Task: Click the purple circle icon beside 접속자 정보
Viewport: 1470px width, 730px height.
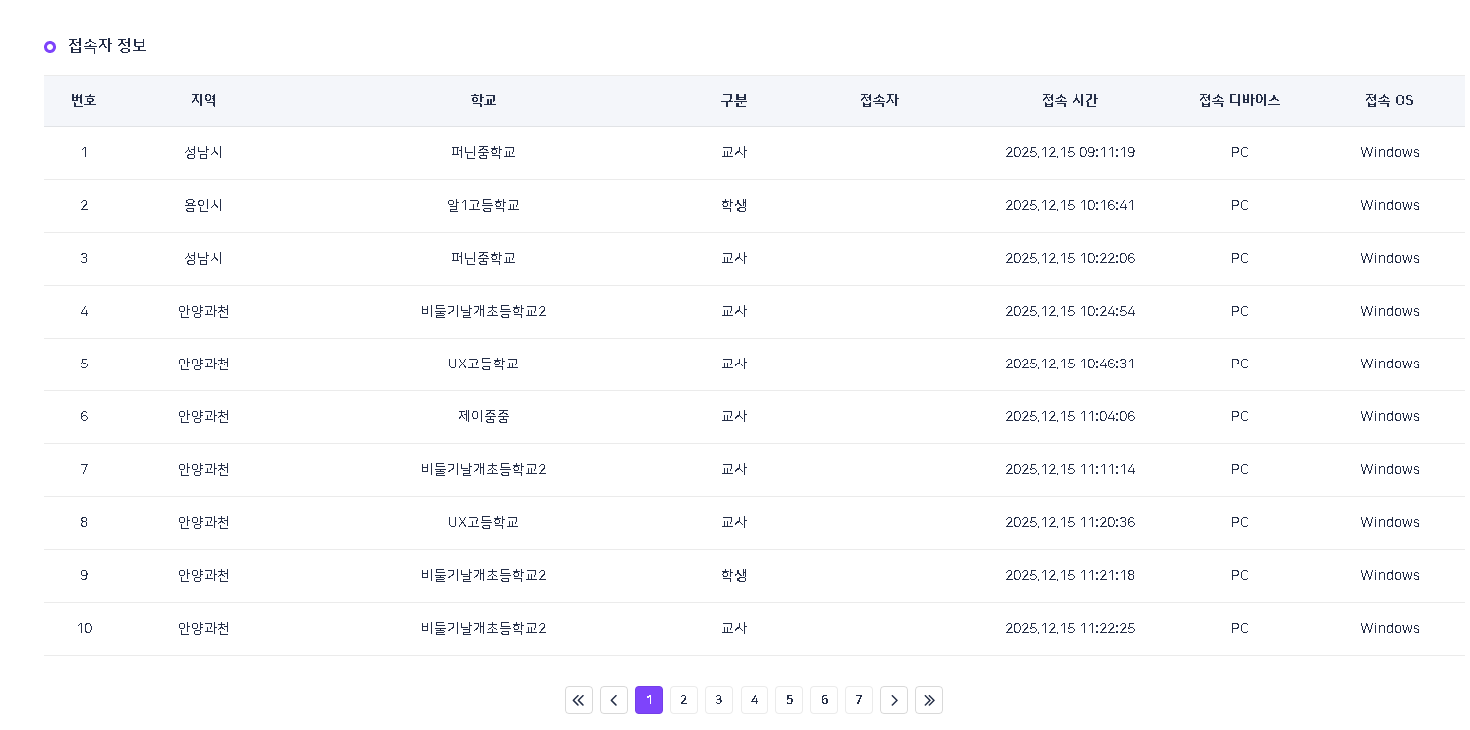Action: [x=50, y=47]
